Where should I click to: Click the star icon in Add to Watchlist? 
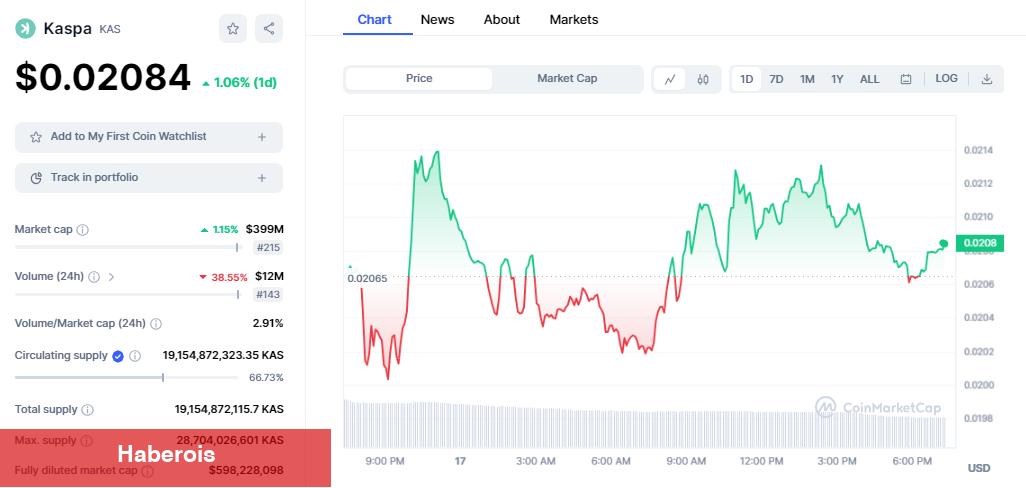(36, 137)
